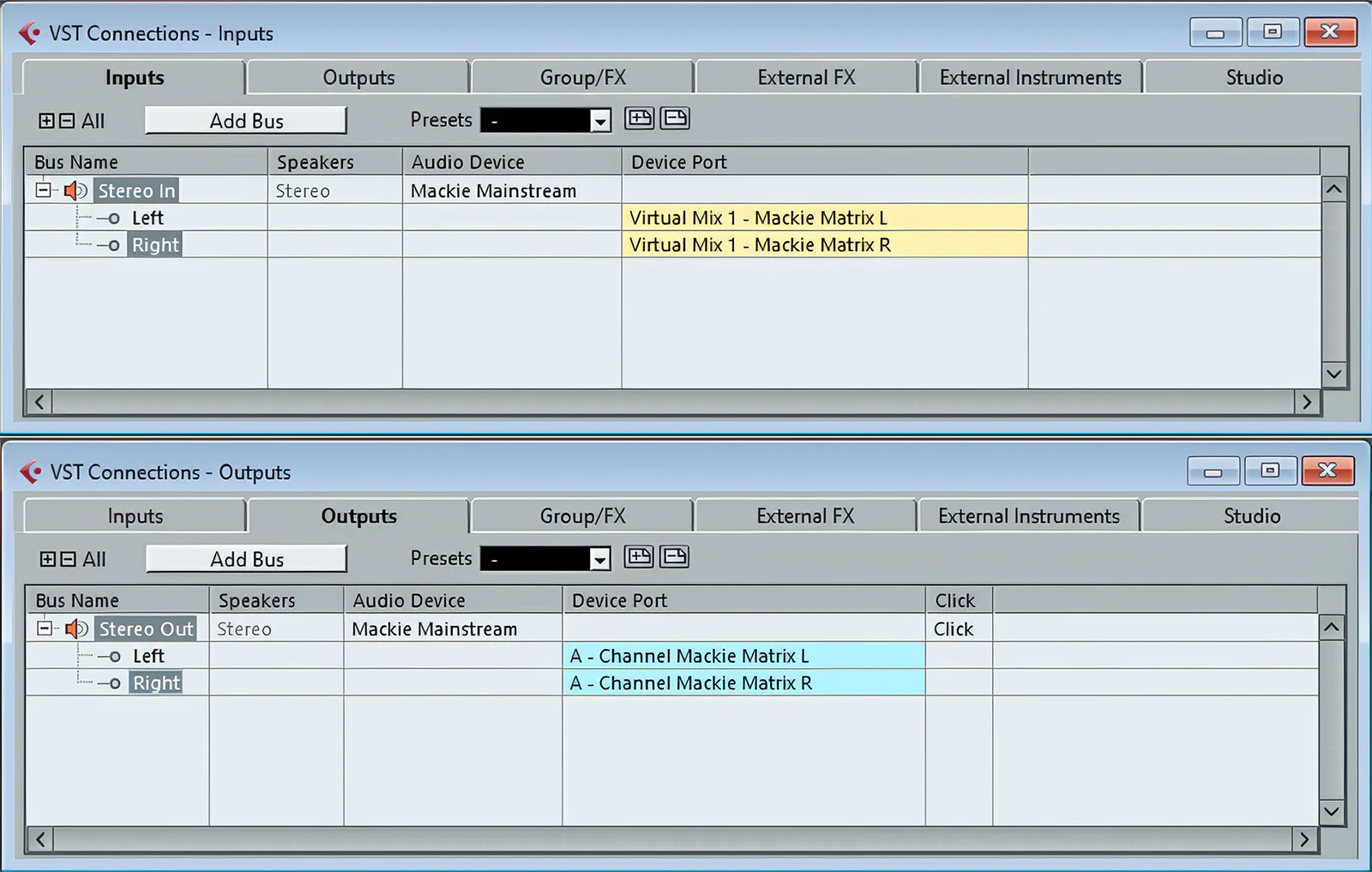Click the A - Channel Mackie Matrix L port
The height and width of the screenshot is (872, 1372).
pos(744,656)
